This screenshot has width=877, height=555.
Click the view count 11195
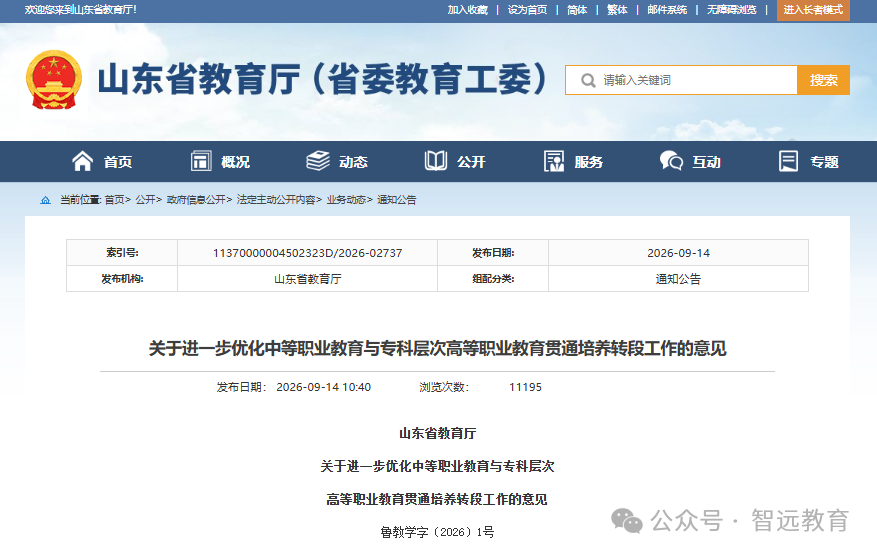pyautogui.click(x=525, y=387)
